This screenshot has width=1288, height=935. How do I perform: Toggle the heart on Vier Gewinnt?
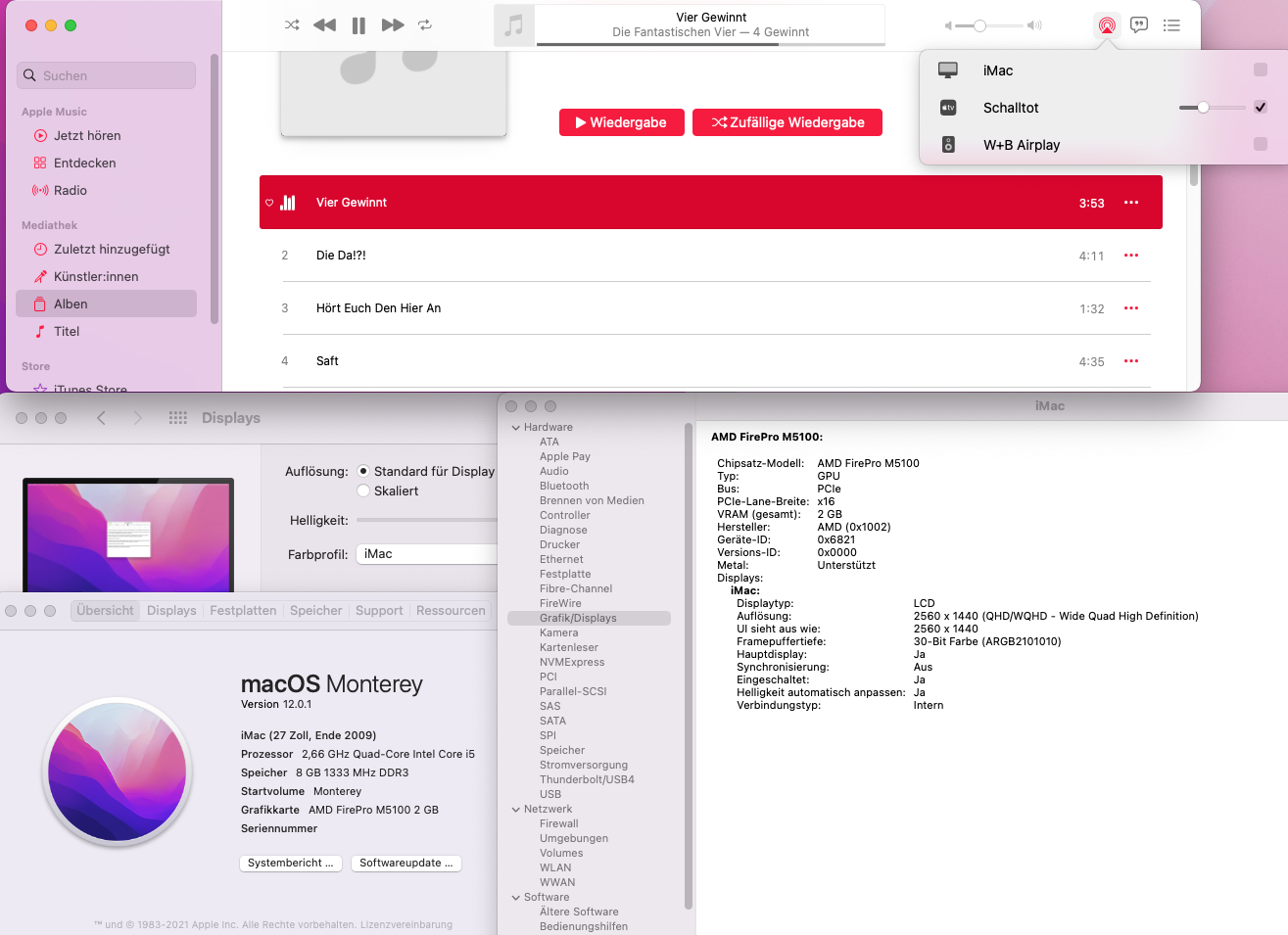coord(269,203)
